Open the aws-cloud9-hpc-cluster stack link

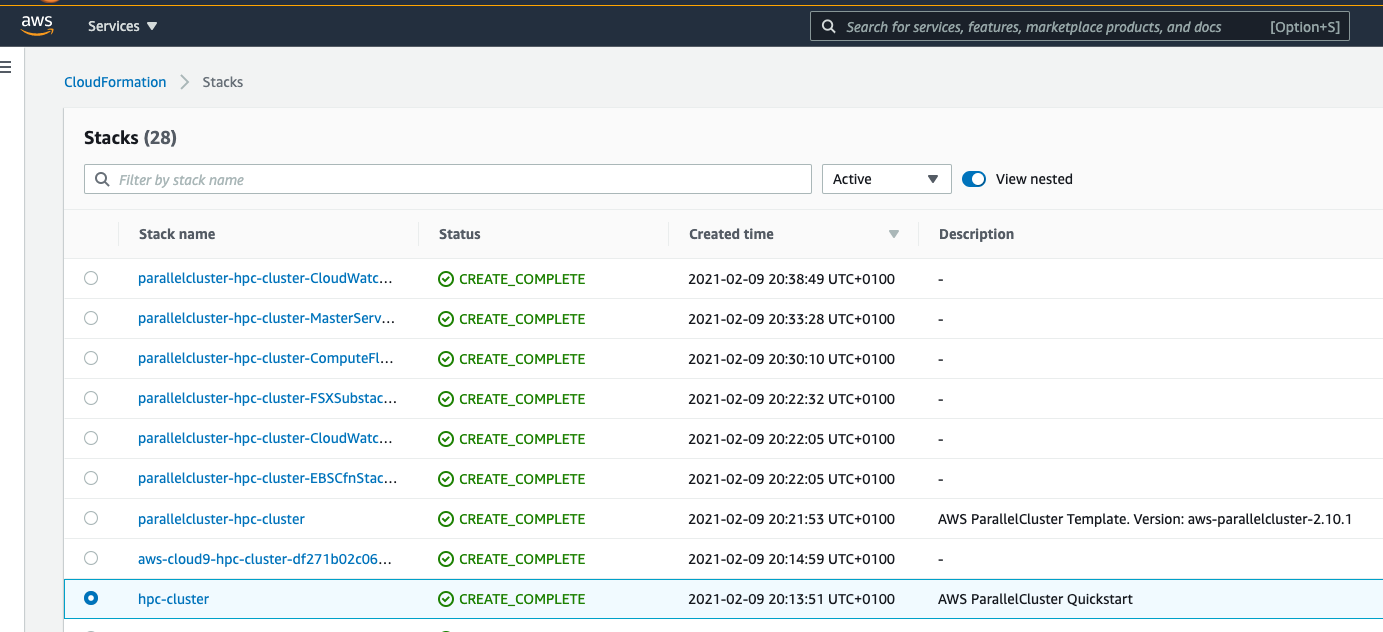[x=264, y=559]
